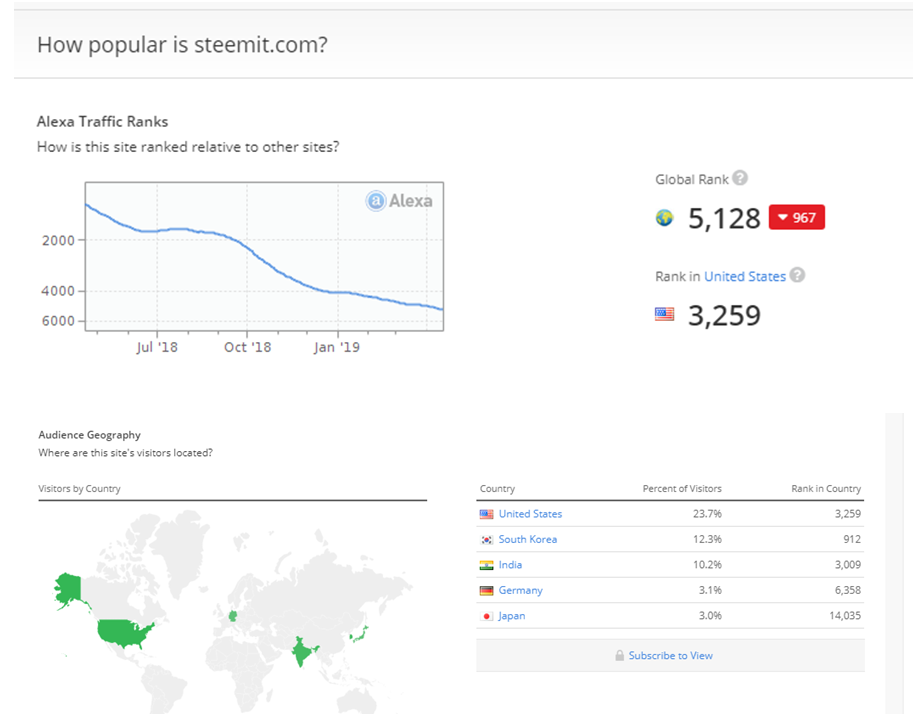Click the site ranking question subtitle
This screenshot has height=714, width=913.
[187, 147]
